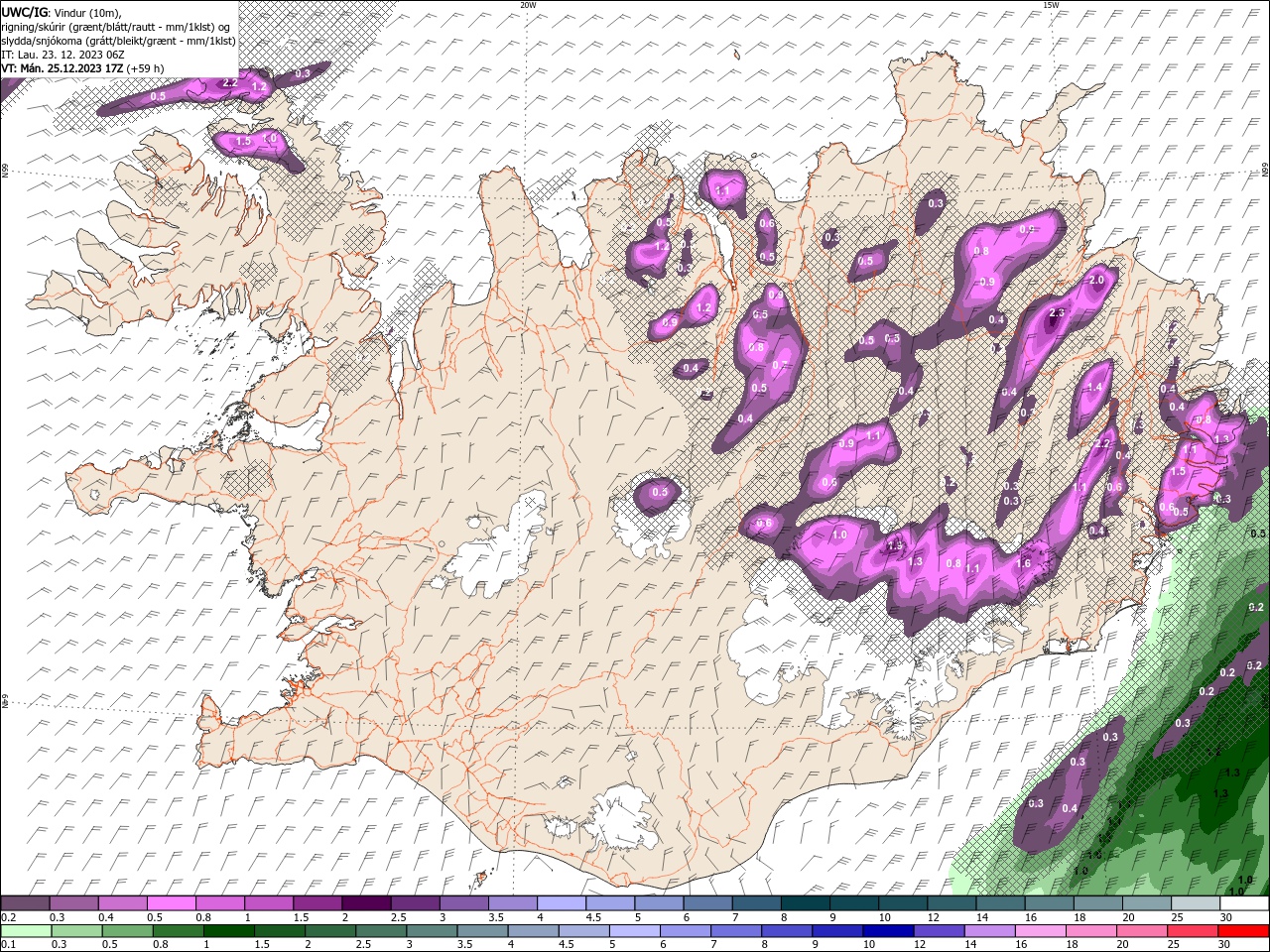
Task: Click the light lavender swatch between 4 and 4.5, upper scale
Action: pyautogui.click(x=562, y=903)
